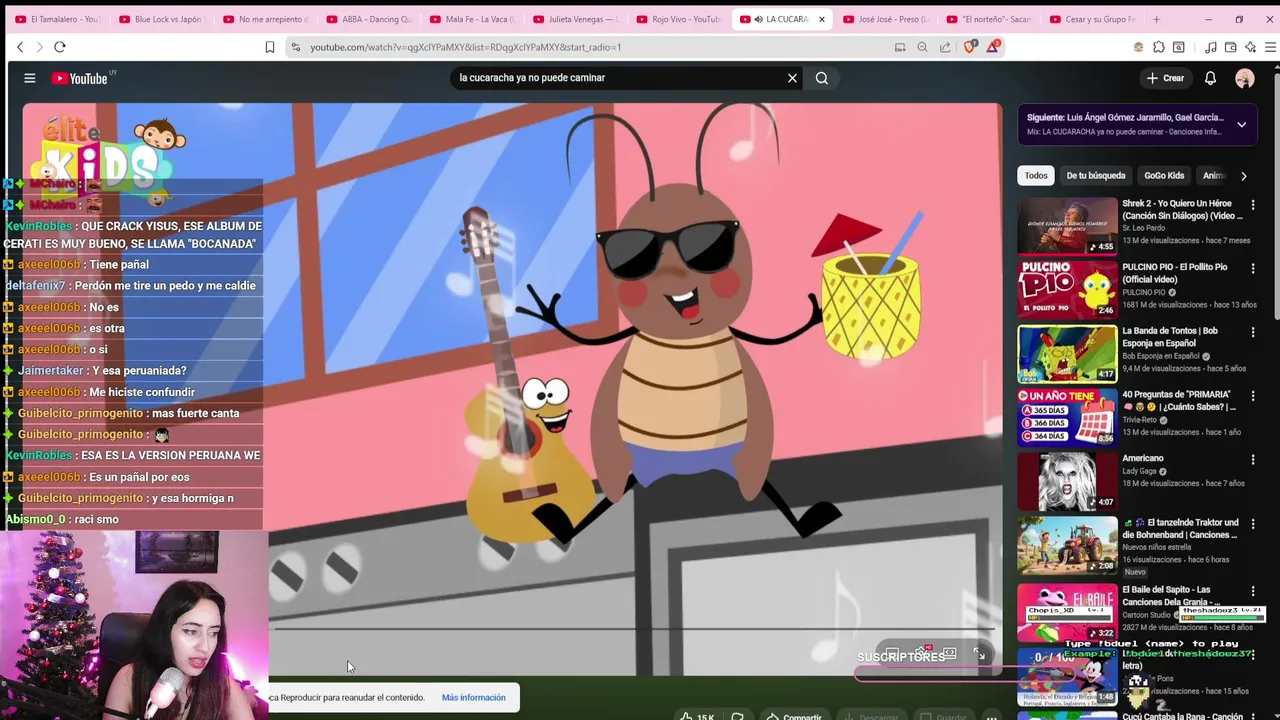Viewport: 1280px width, 720px height.
Task: Select the GoGo Kids filter chip
Action: (1164, 176)
